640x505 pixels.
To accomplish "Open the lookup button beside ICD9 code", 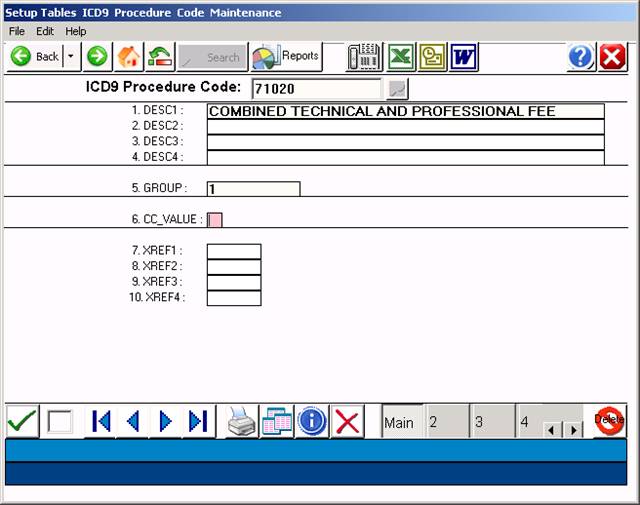I will 397,89.
